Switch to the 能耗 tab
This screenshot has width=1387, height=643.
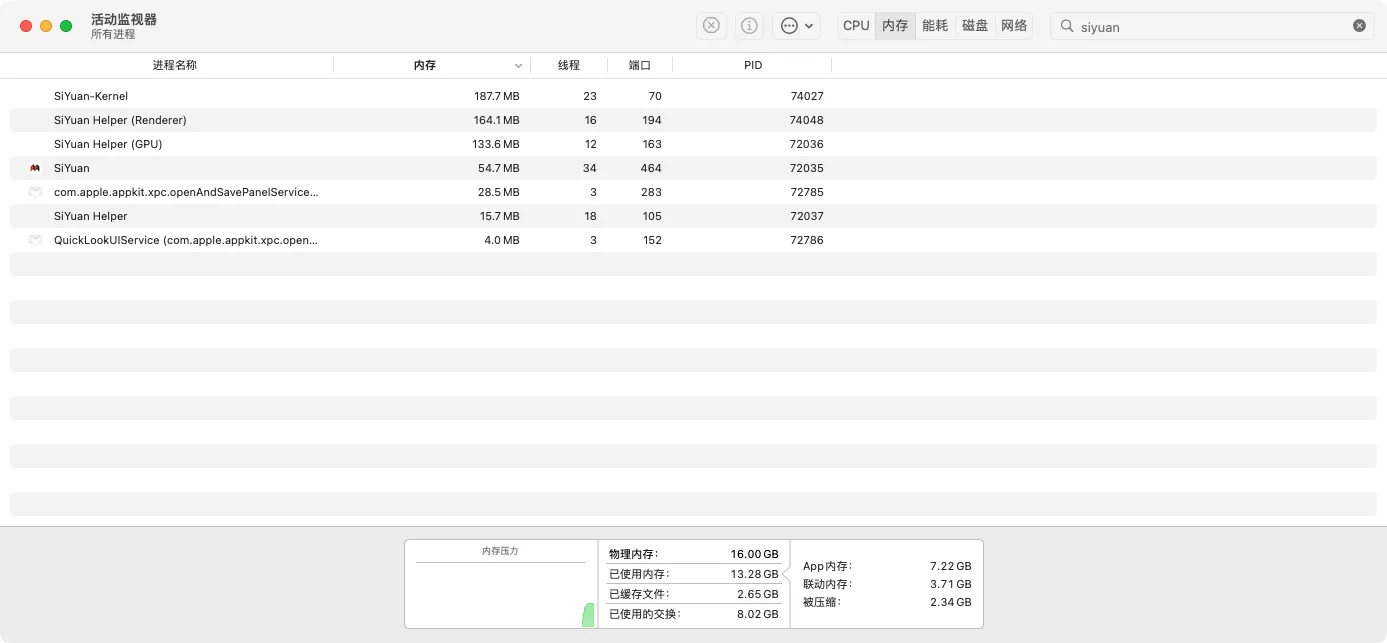(935, 26)
